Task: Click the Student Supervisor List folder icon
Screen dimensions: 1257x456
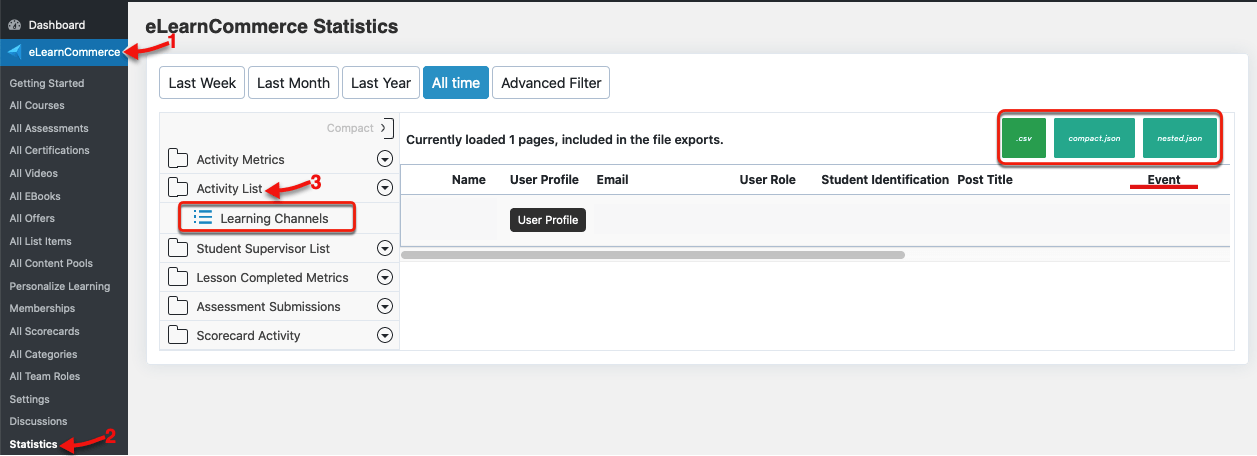Action: tap(178, 248)
